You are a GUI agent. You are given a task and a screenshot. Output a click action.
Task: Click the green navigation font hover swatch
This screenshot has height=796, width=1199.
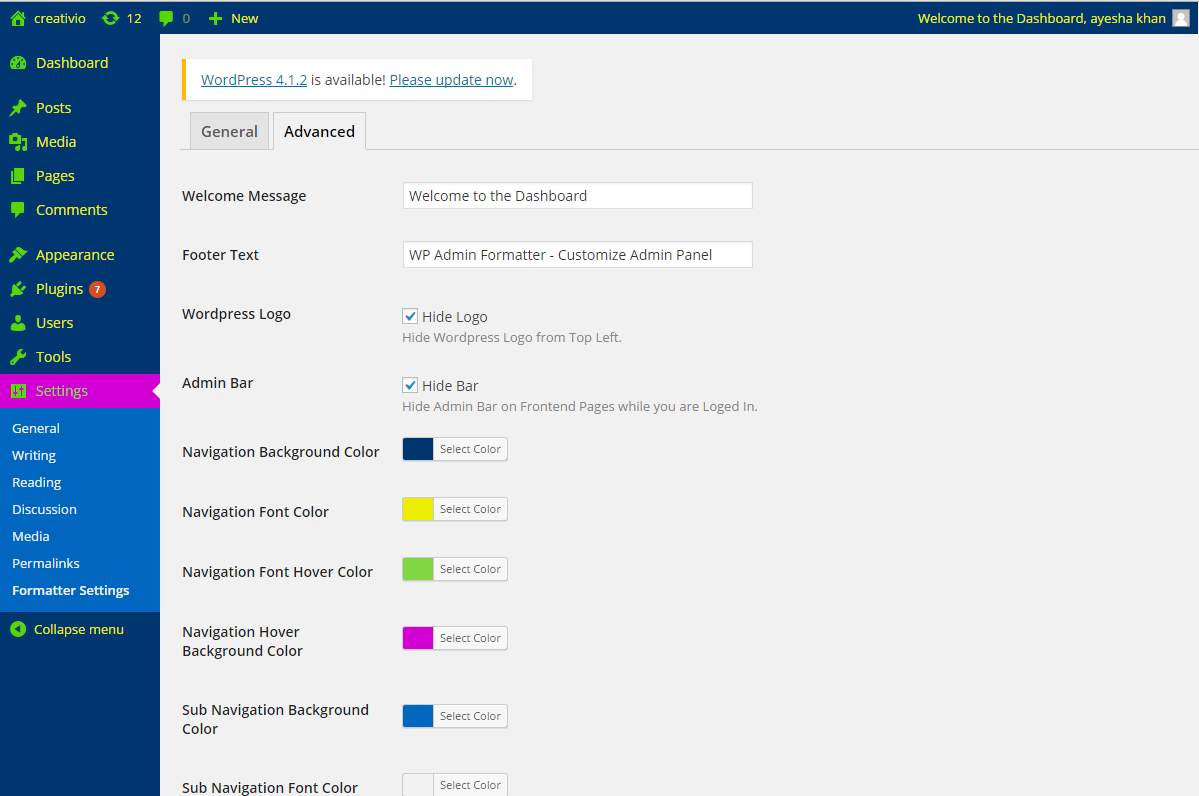click(x=418, y=569)
